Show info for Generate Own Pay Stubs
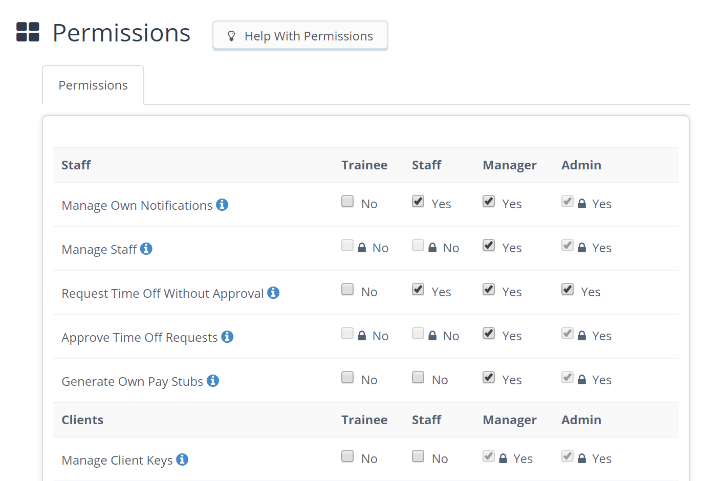 click(x=213, y=381)
